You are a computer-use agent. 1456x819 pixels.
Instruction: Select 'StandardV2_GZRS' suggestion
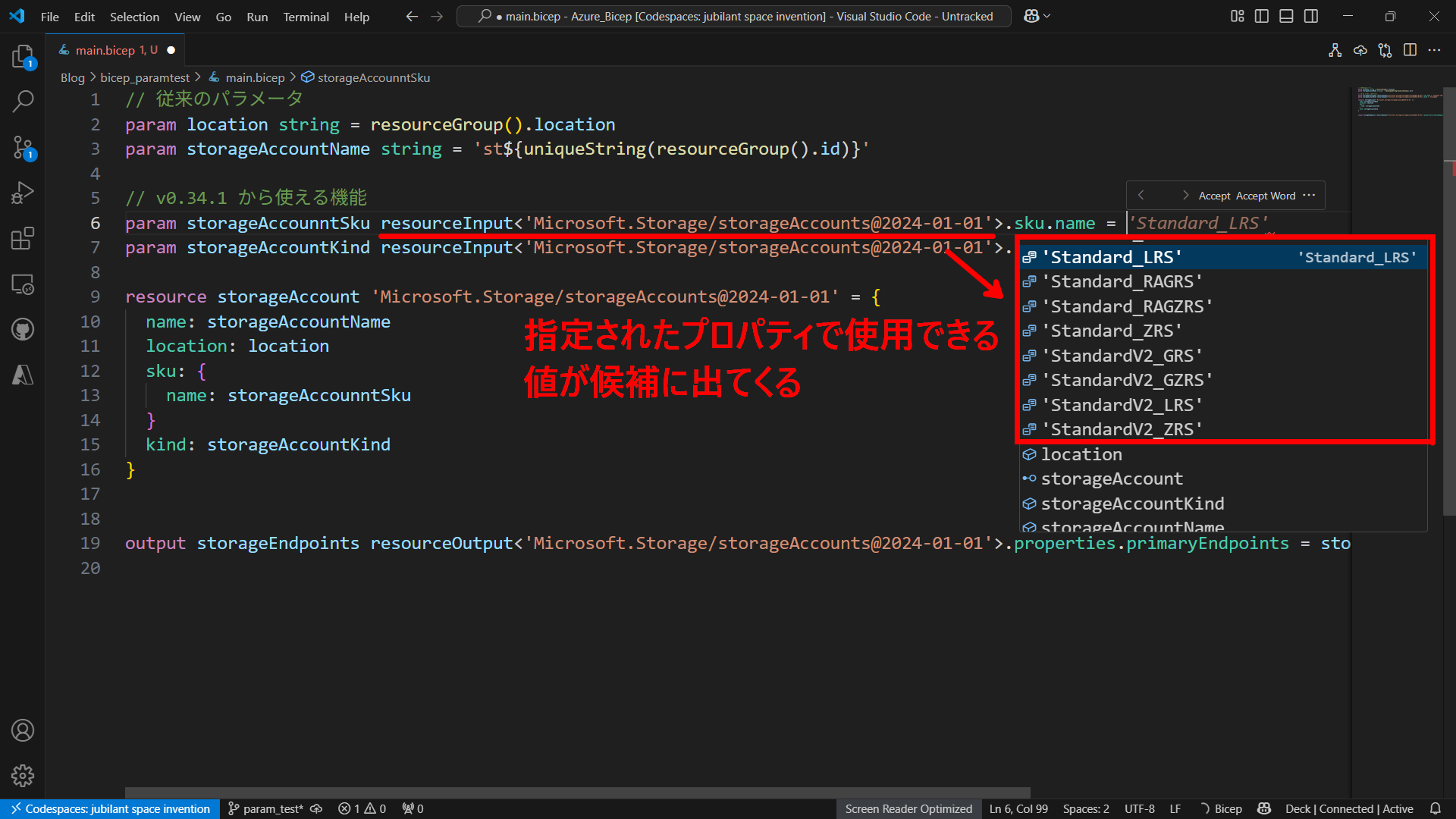point(1223,380)
